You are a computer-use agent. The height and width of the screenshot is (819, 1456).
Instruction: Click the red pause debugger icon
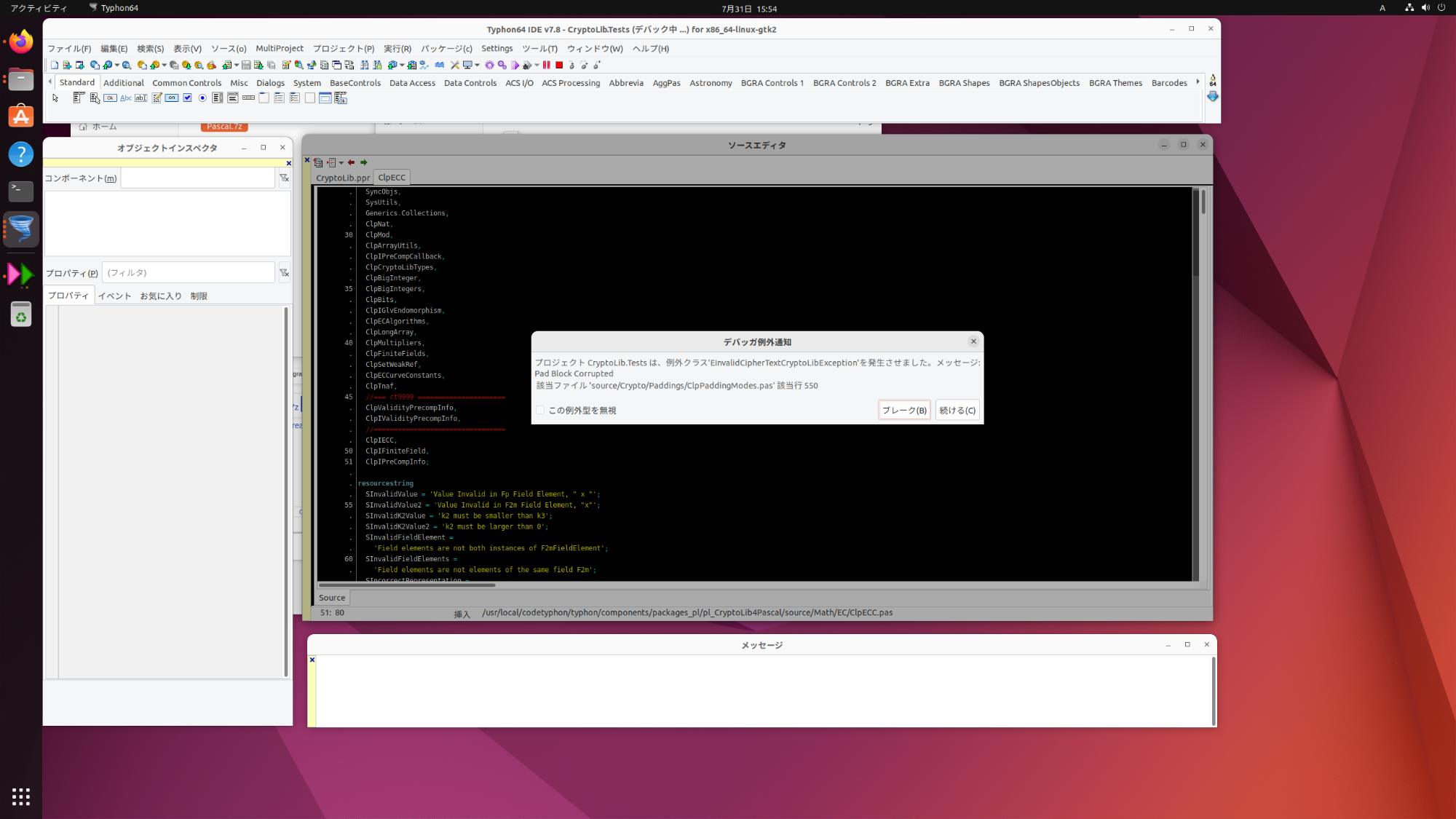point(546,65)
